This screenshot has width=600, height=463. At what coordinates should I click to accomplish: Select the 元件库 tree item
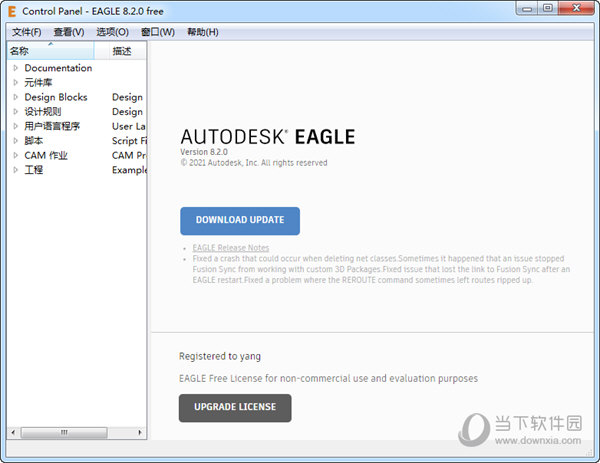38,83
